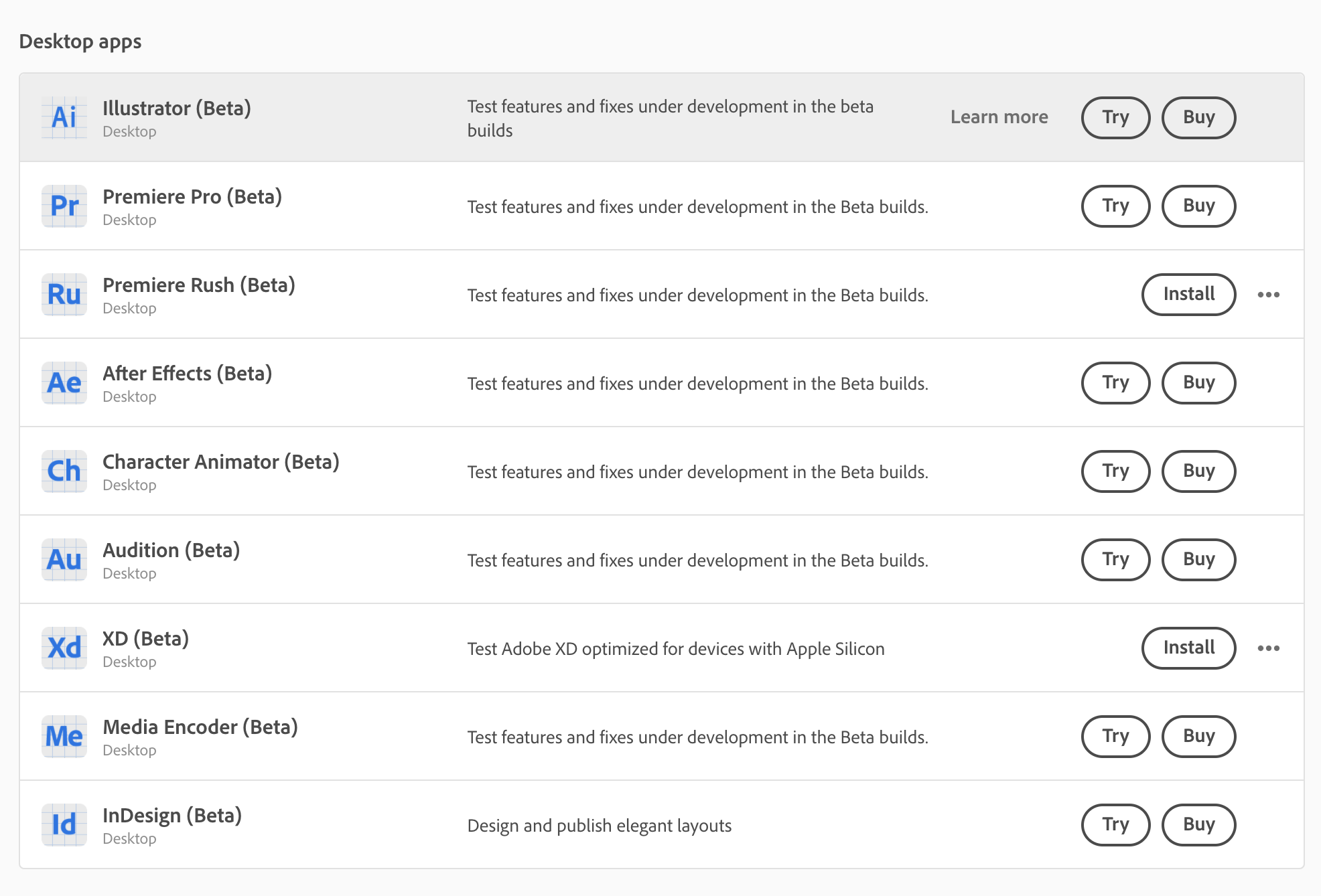Viewport: 1321px width, 896px height.
Task: Click the InDesign (Beta) app icon
Action: click(x=64, y=825)
